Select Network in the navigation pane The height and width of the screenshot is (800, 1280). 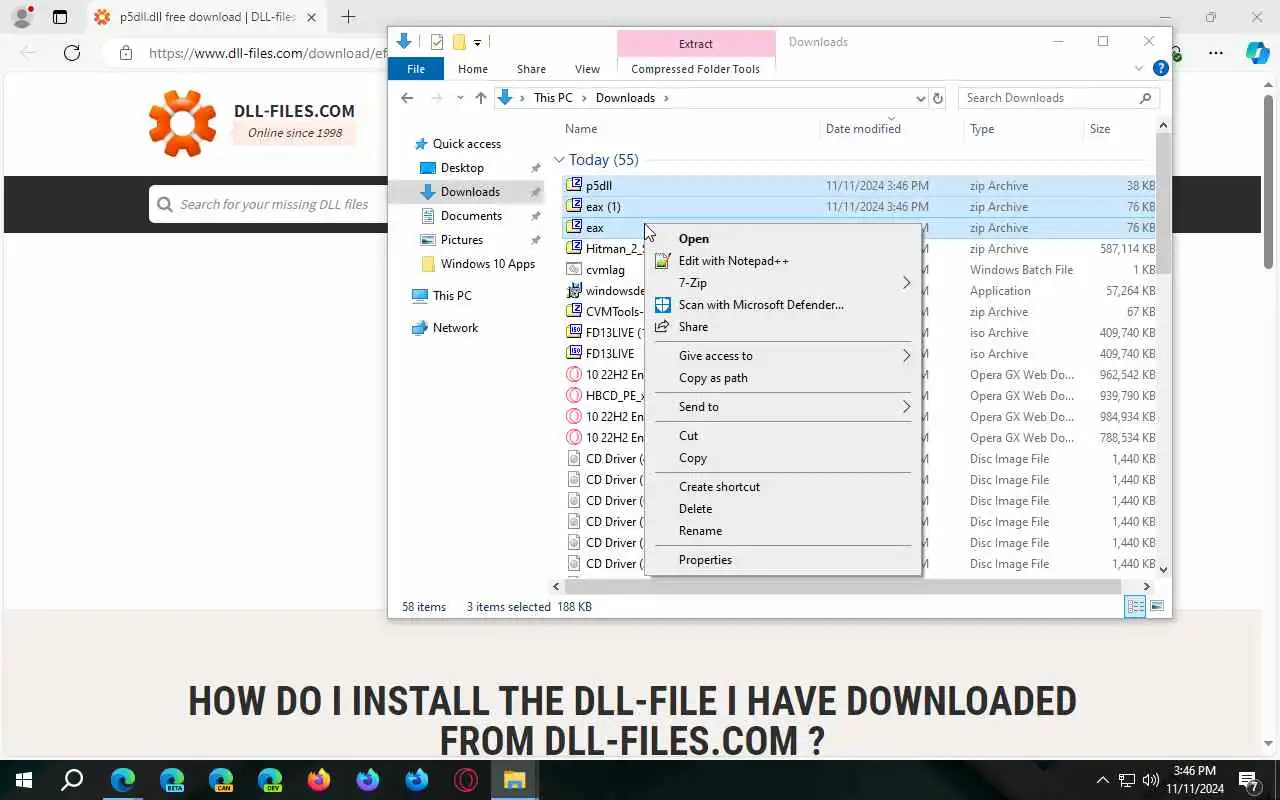coord(455,328)
